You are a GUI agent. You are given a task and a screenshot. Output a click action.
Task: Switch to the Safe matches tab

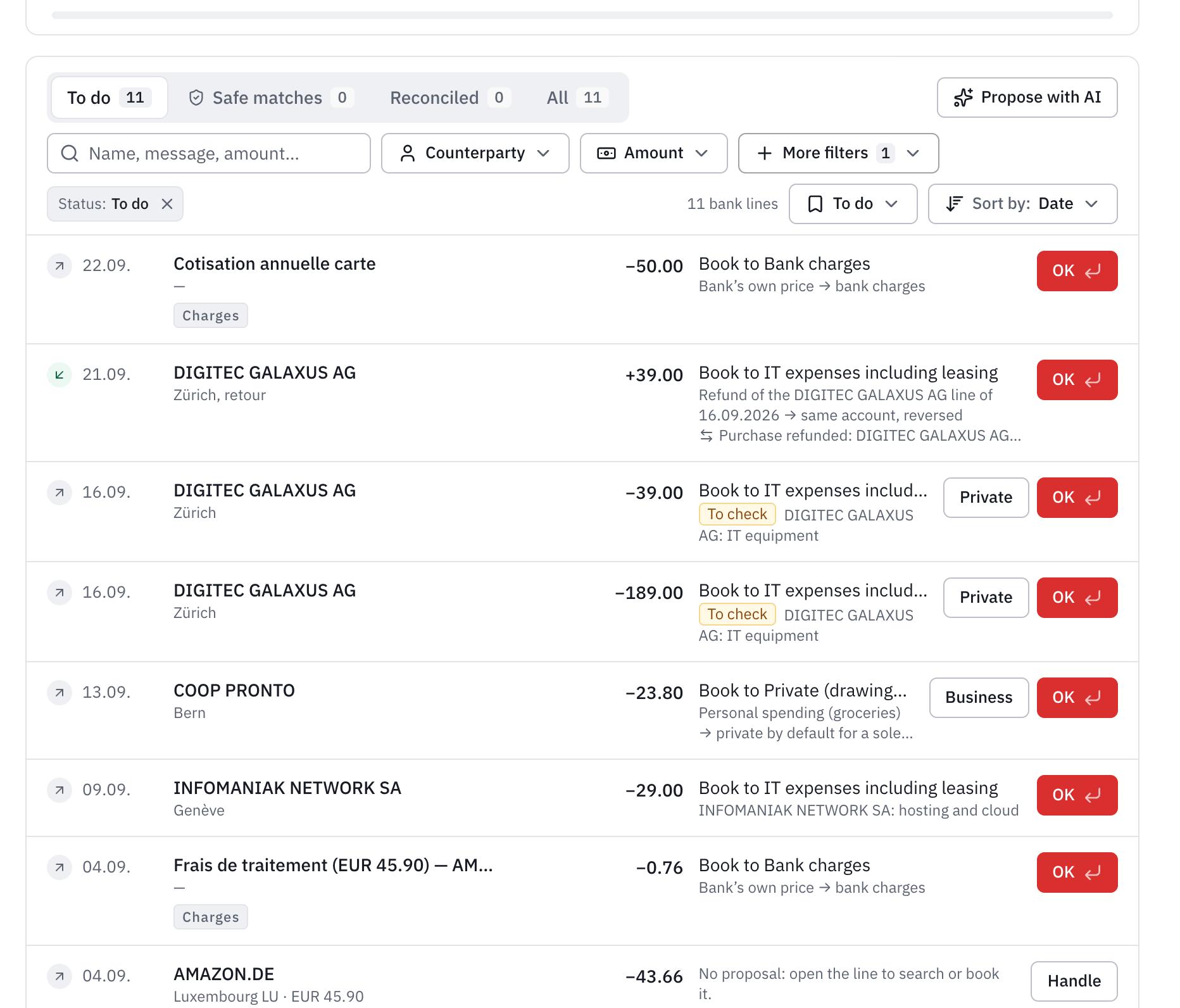271,98
